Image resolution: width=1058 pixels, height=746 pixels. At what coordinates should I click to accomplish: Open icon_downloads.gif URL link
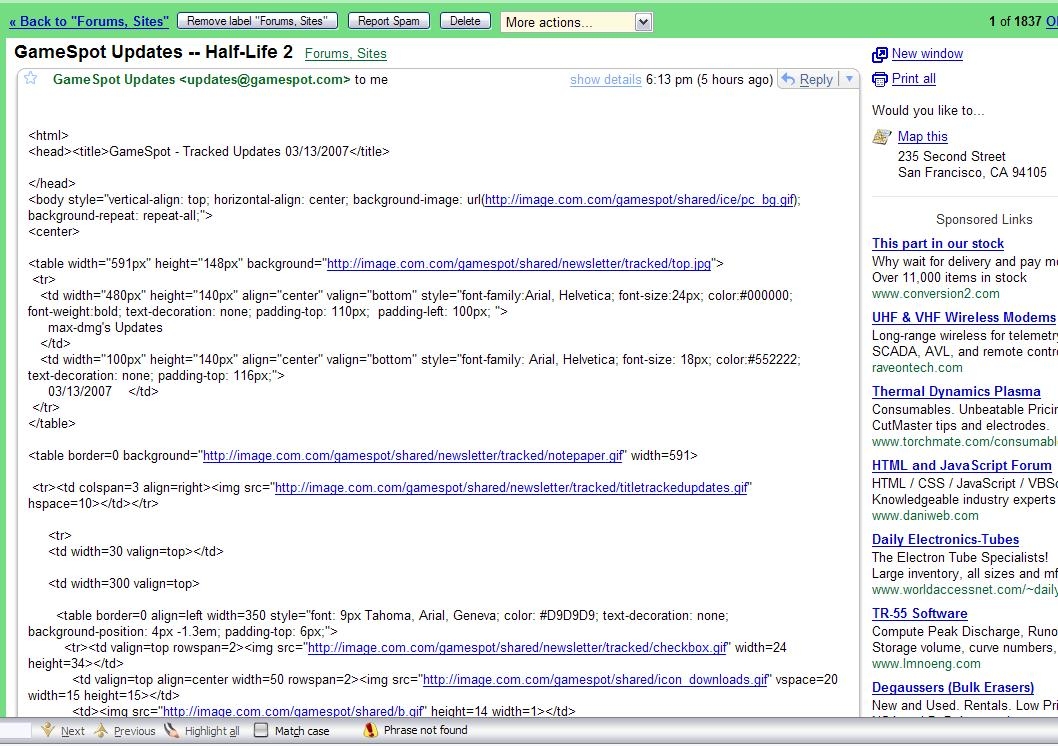(595, 680)
